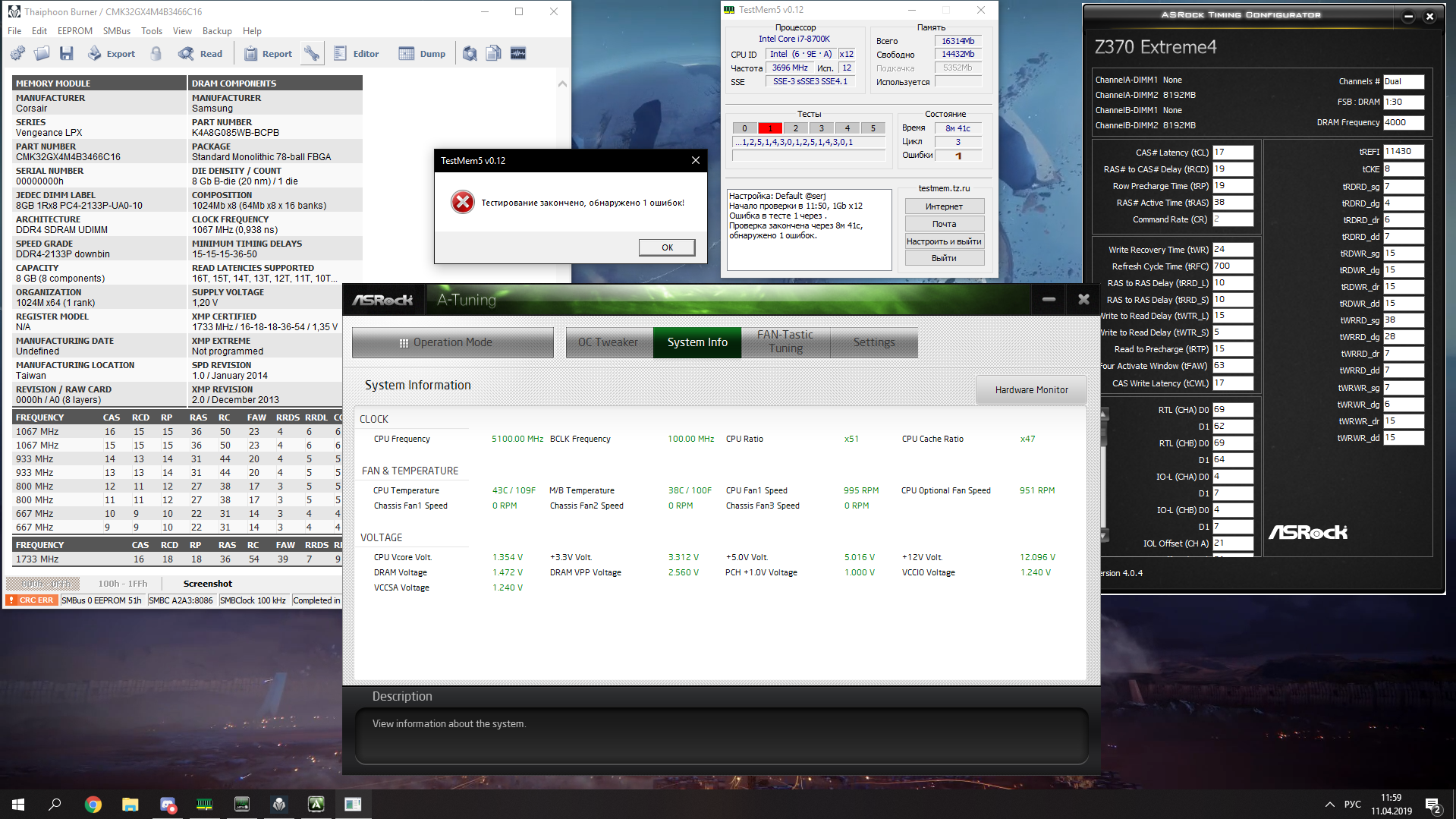The width and height of the screenshot is (1456, 819).
Task: Click the Интернет button in TestMem5
Action: (x=945, y=206)
